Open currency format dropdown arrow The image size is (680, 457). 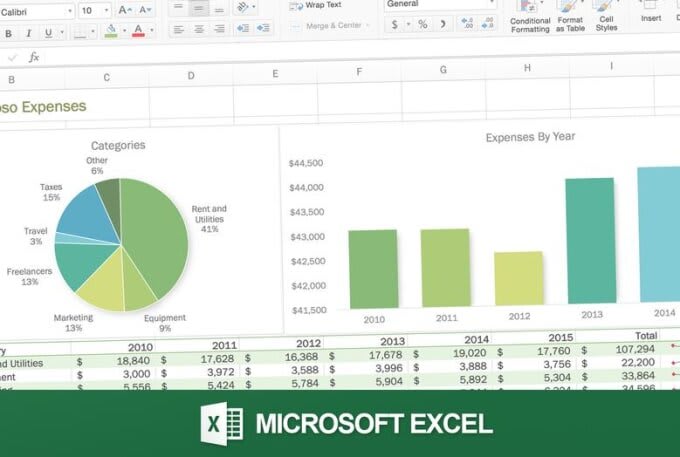point(408,24)
